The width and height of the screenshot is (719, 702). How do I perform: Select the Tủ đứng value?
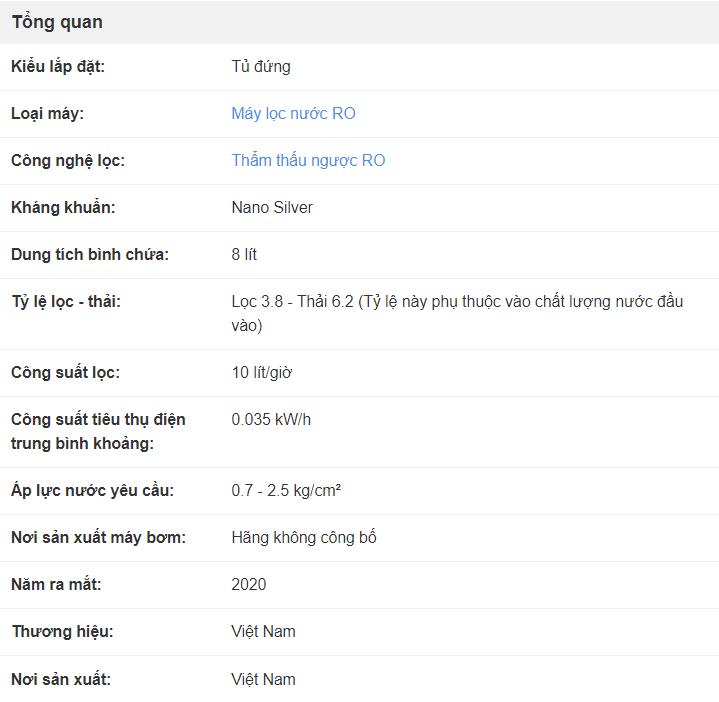click(x=261, y=67)
